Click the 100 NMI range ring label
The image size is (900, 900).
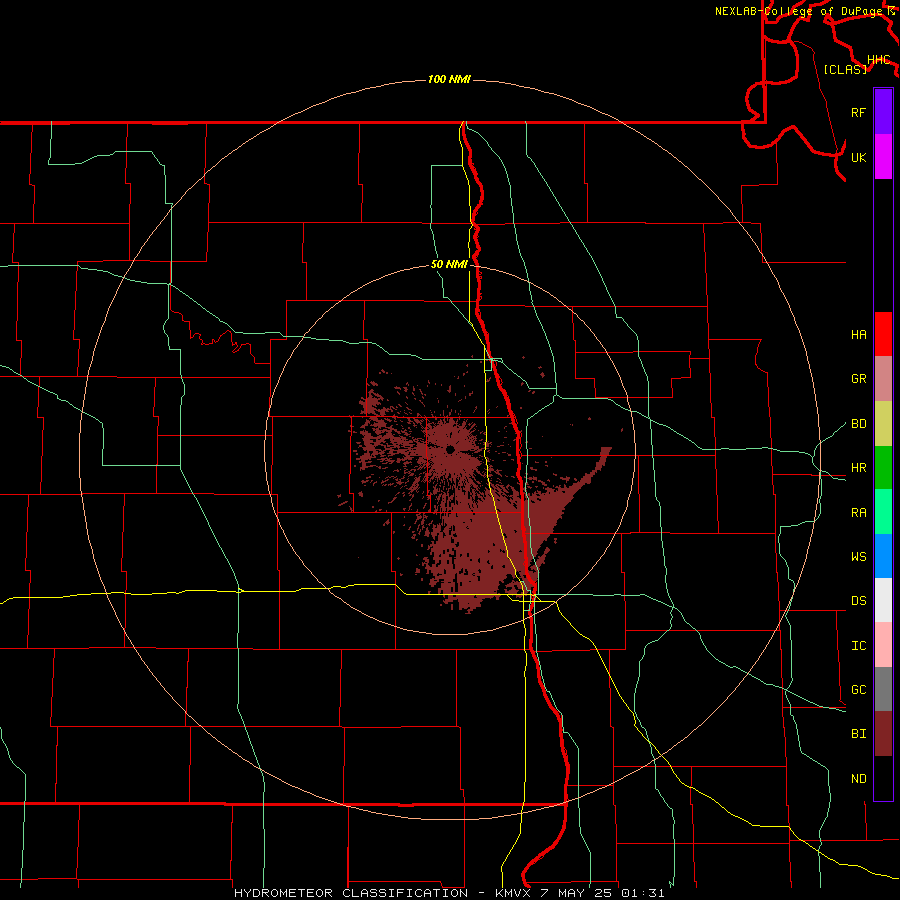point(449,79)
